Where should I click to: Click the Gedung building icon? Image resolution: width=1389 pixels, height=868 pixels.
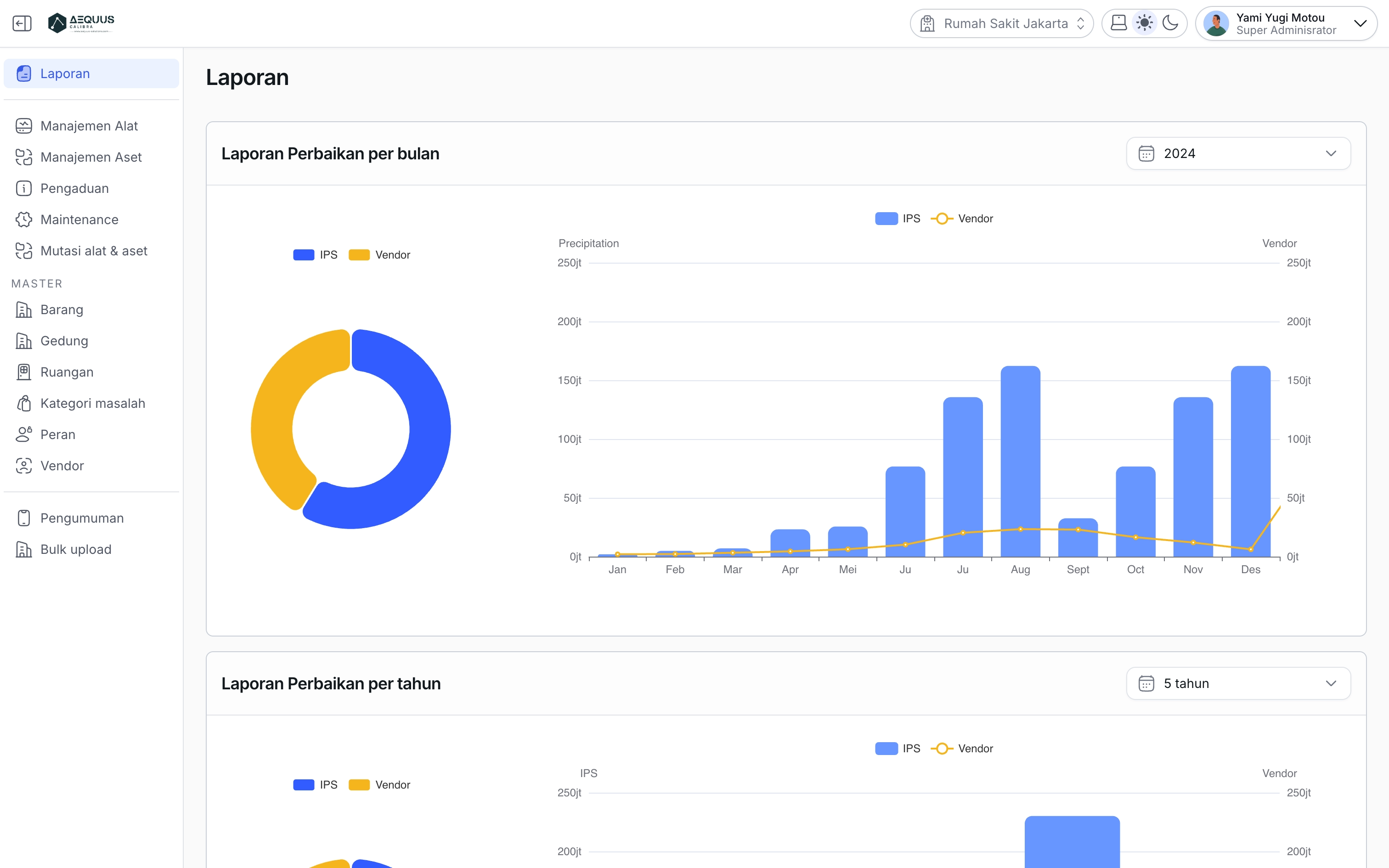pyautogui.click(x=23, y=341)
